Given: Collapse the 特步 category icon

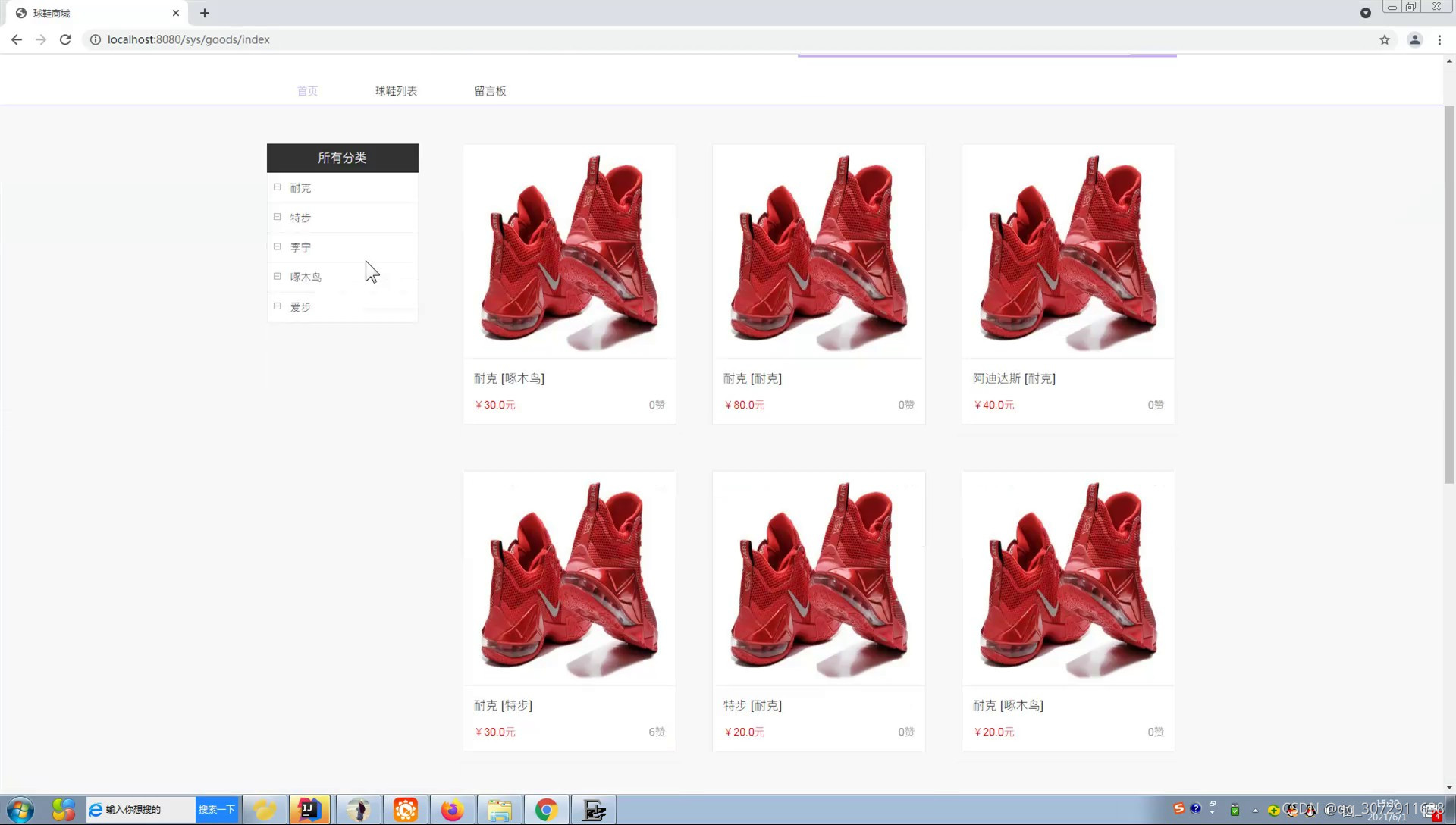Looking at the screenshot, I should (277, 217).
